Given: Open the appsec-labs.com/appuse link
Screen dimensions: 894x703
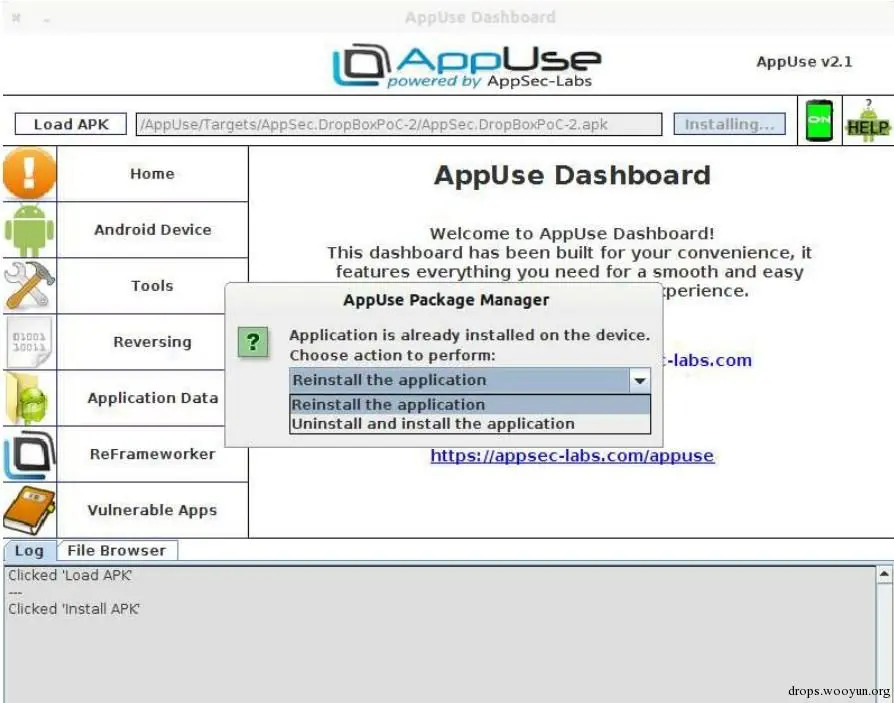Looking at the screenshot, I should click(x=572, y=456).
